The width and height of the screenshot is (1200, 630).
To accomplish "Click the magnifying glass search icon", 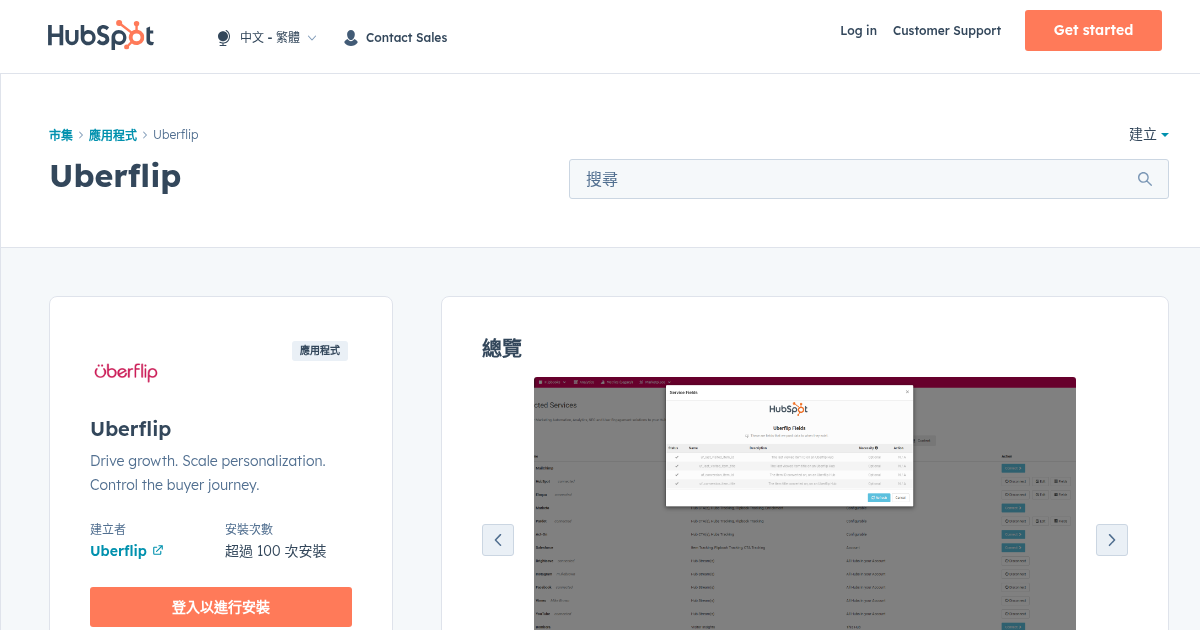I will click(x=1144, y=179).
